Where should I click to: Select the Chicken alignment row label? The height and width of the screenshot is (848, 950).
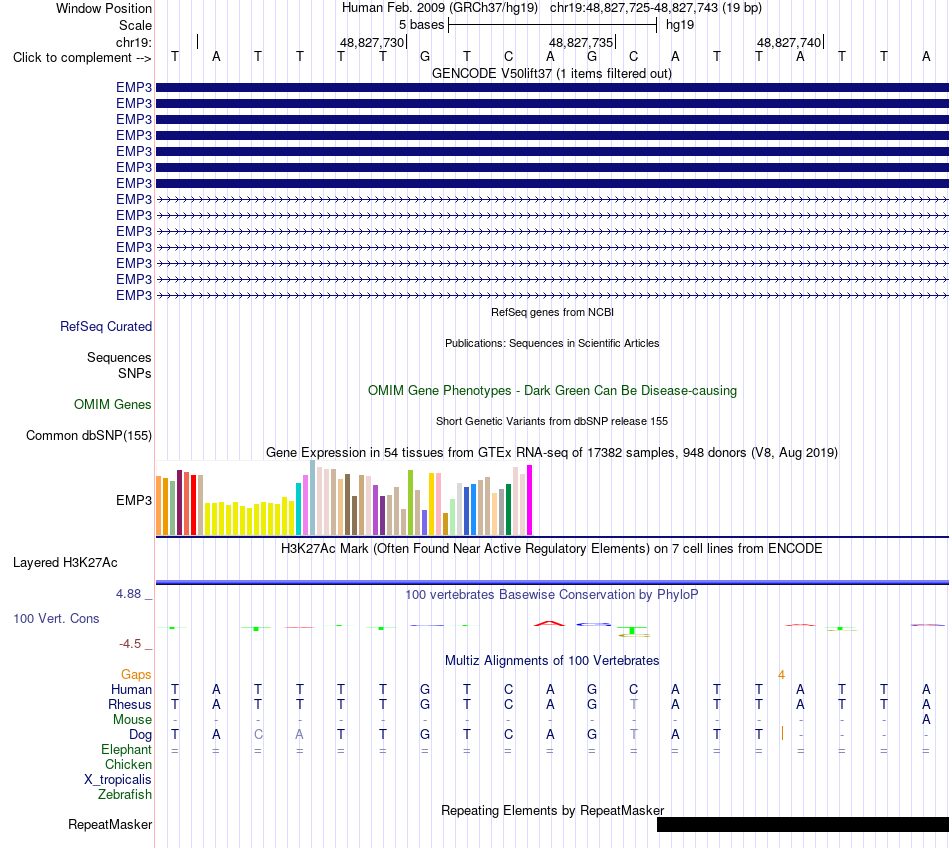(x=128, y=765)
